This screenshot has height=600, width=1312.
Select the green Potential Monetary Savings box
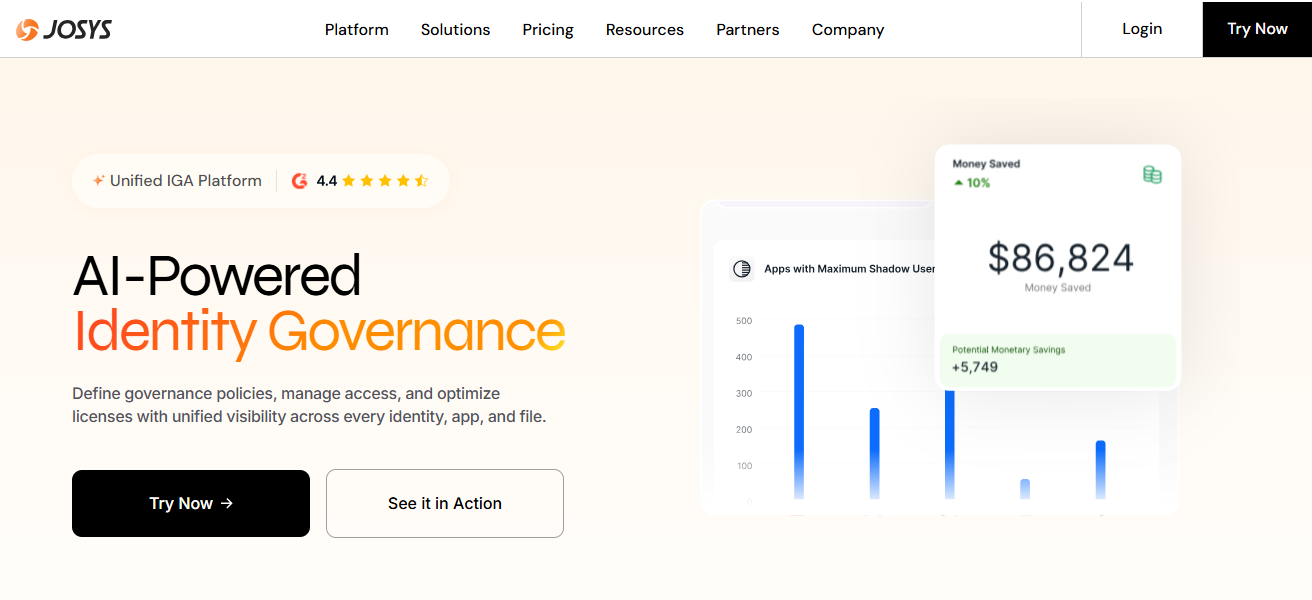pyautogui.click(x=1057, y=360)
